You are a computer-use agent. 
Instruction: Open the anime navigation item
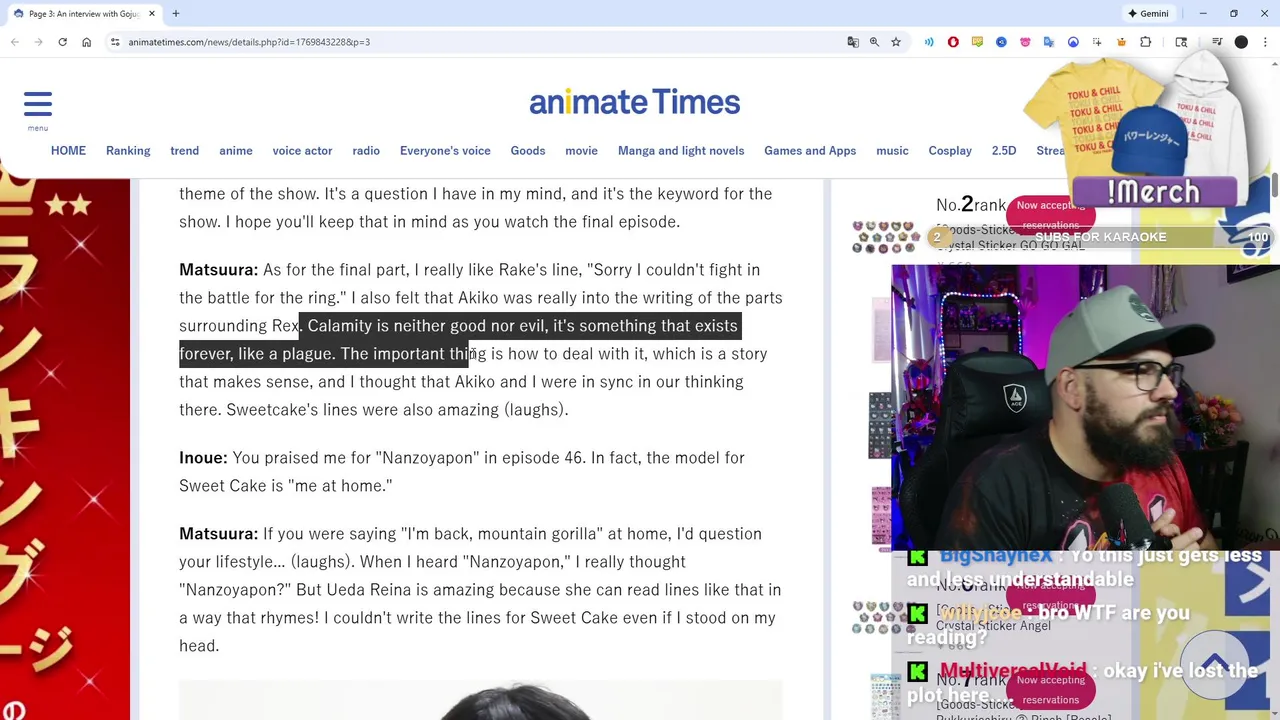pyautogui.click(x=236, y=150)
